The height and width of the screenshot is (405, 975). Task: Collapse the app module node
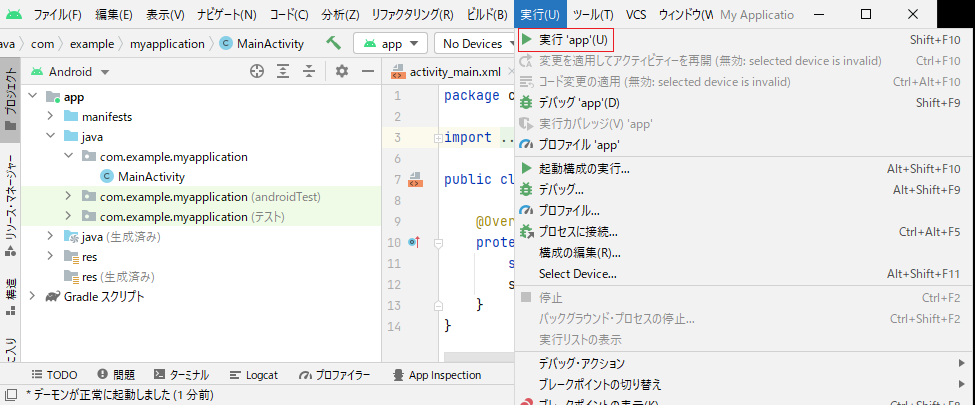click(x=33, y=97)
